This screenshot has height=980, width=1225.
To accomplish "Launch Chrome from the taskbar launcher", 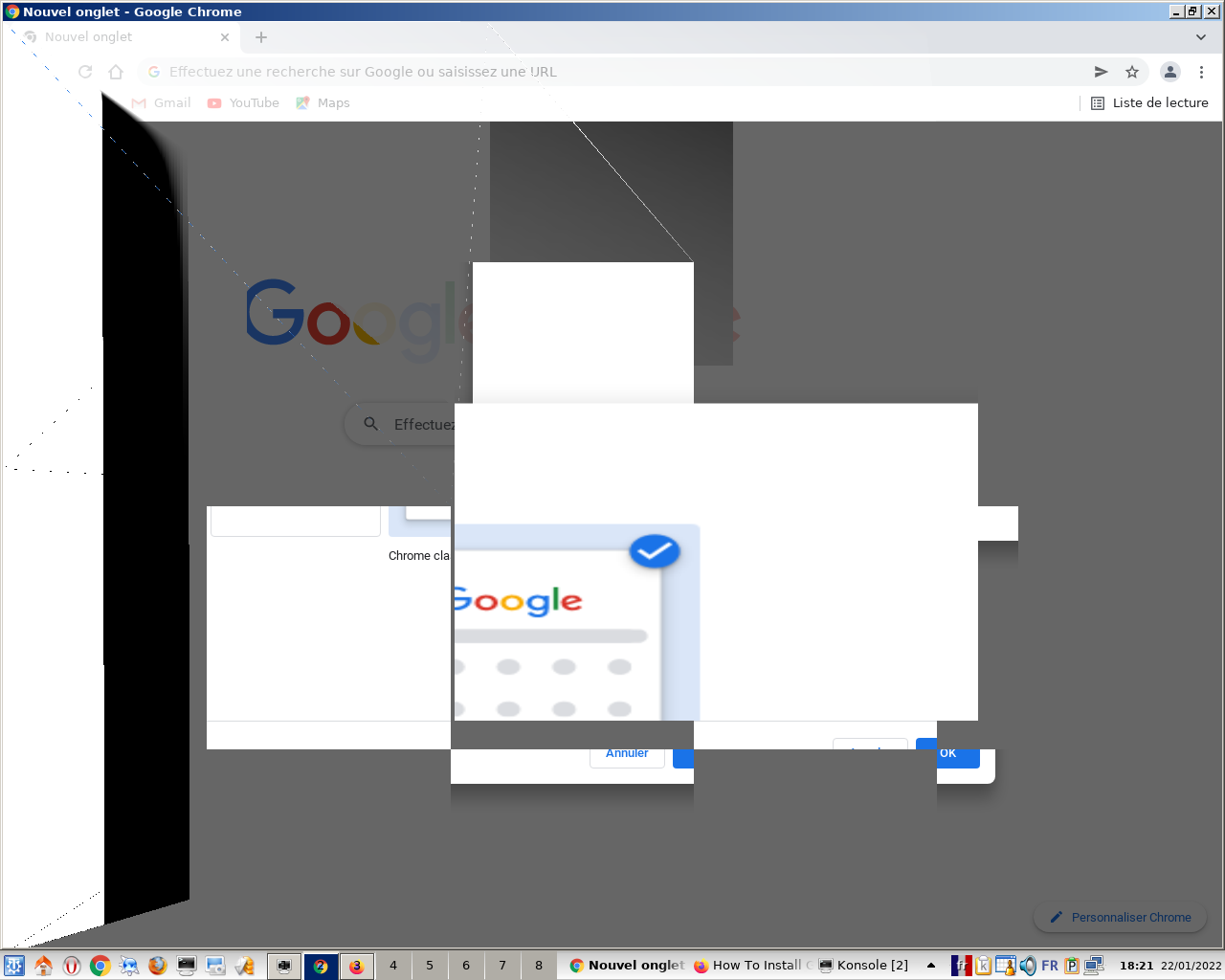I will pos(100,966).
